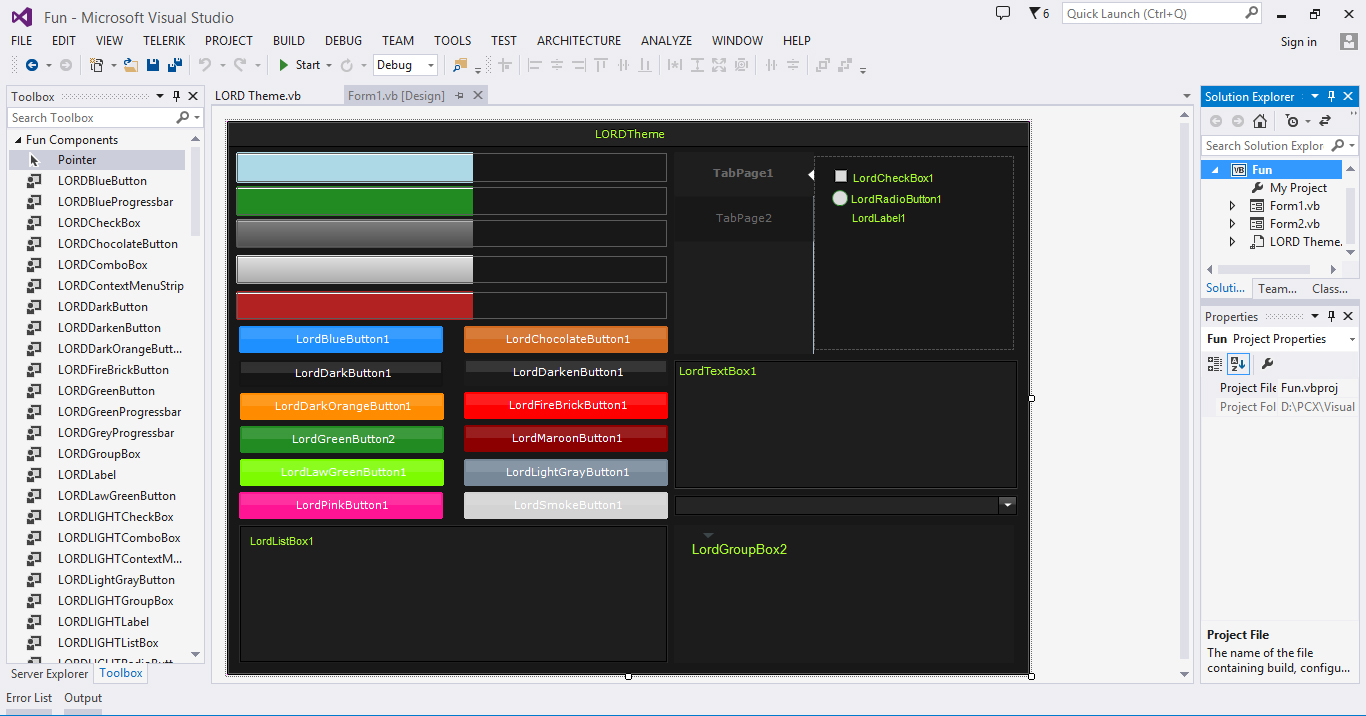Expand the Form1.vb tree node
This screenshot has height=716, width=1366.
(1232, 206)
